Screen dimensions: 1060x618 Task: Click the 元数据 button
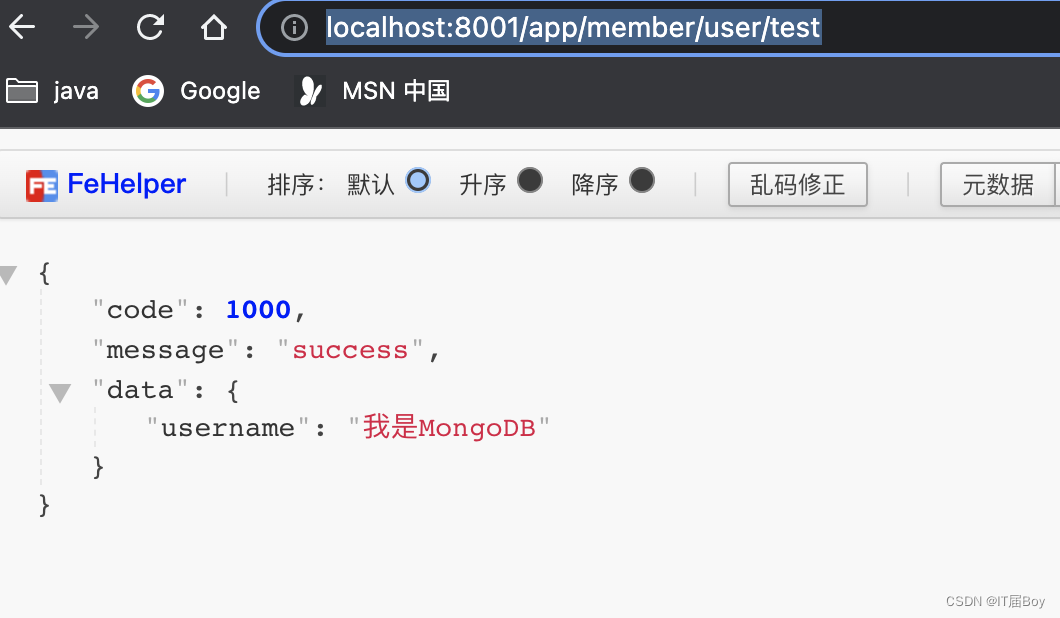pyautogui.click(x=999, y=184)
